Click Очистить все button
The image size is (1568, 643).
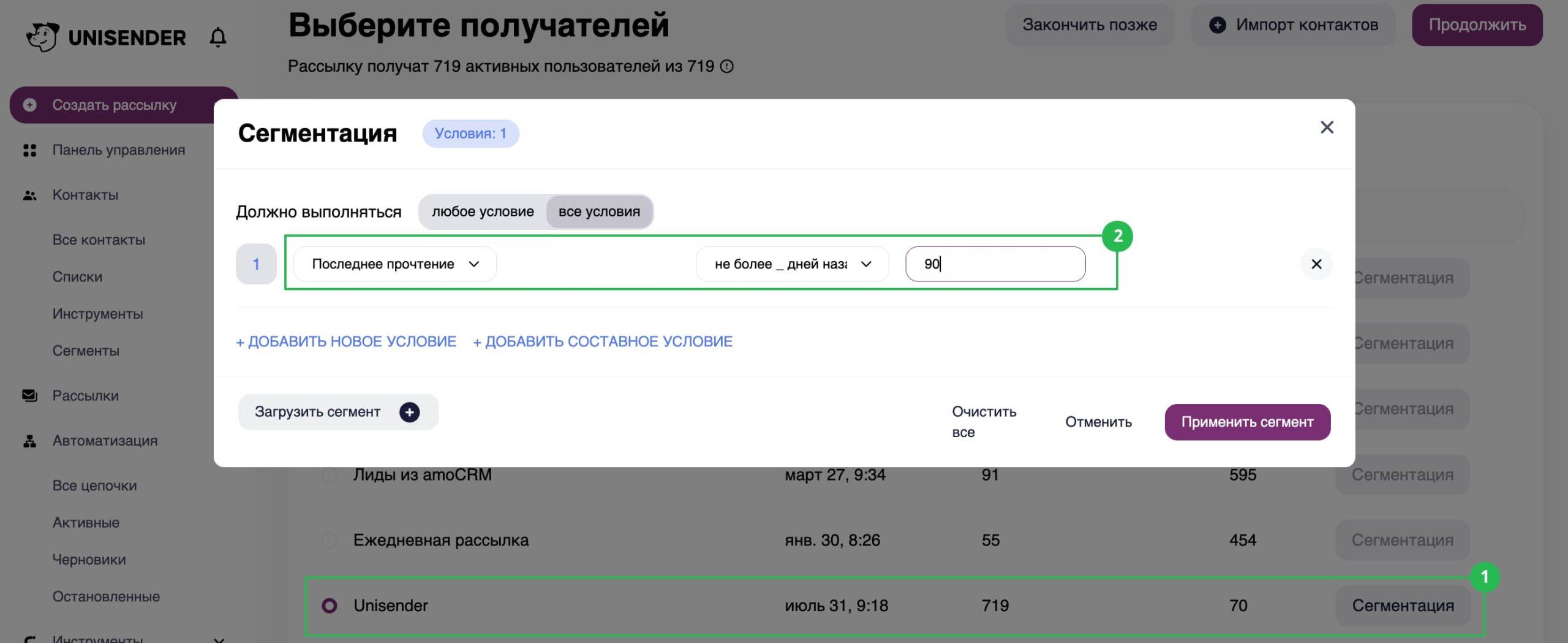[984, 422]
